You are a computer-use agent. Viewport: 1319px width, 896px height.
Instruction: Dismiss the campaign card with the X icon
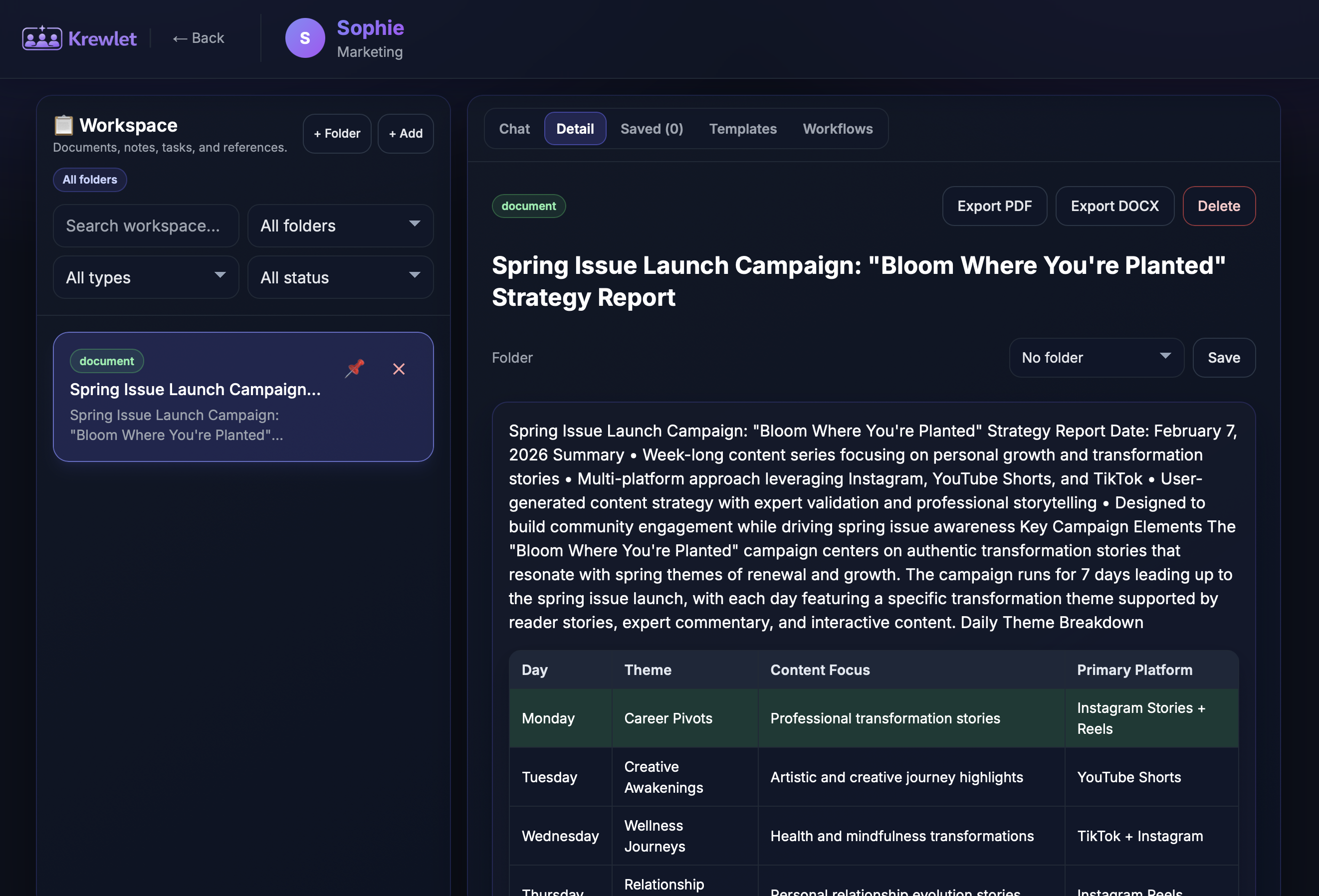pos(399,369)
